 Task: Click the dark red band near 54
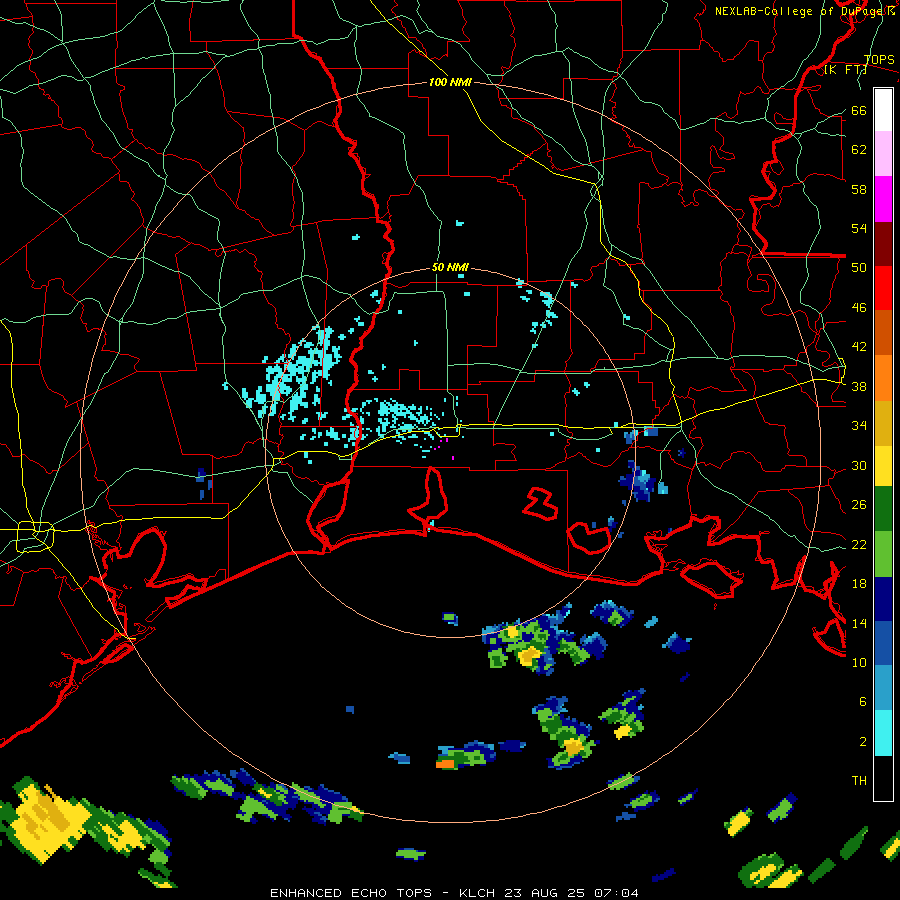point(883,243)
